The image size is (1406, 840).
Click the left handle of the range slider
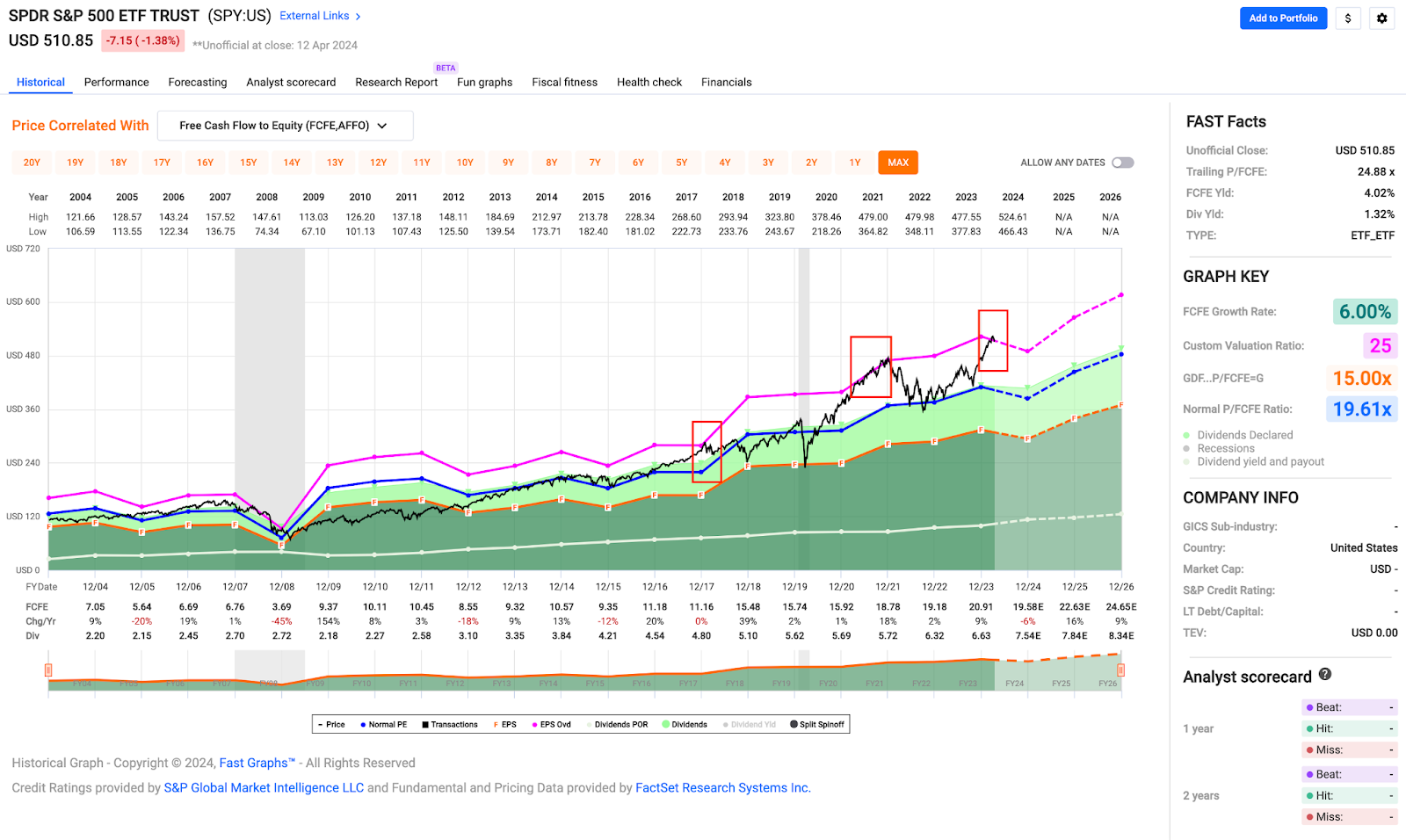point(48,670)
